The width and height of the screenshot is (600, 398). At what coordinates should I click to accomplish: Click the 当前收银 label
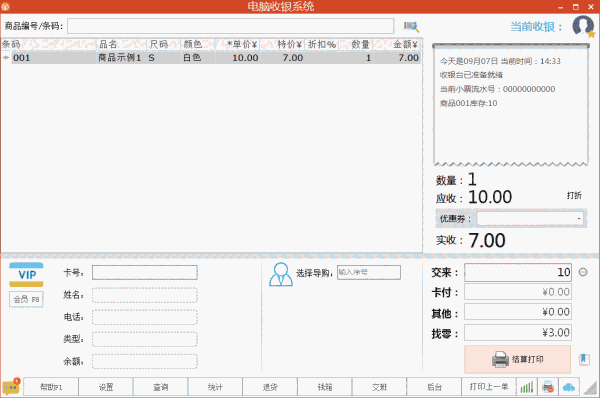536,26
